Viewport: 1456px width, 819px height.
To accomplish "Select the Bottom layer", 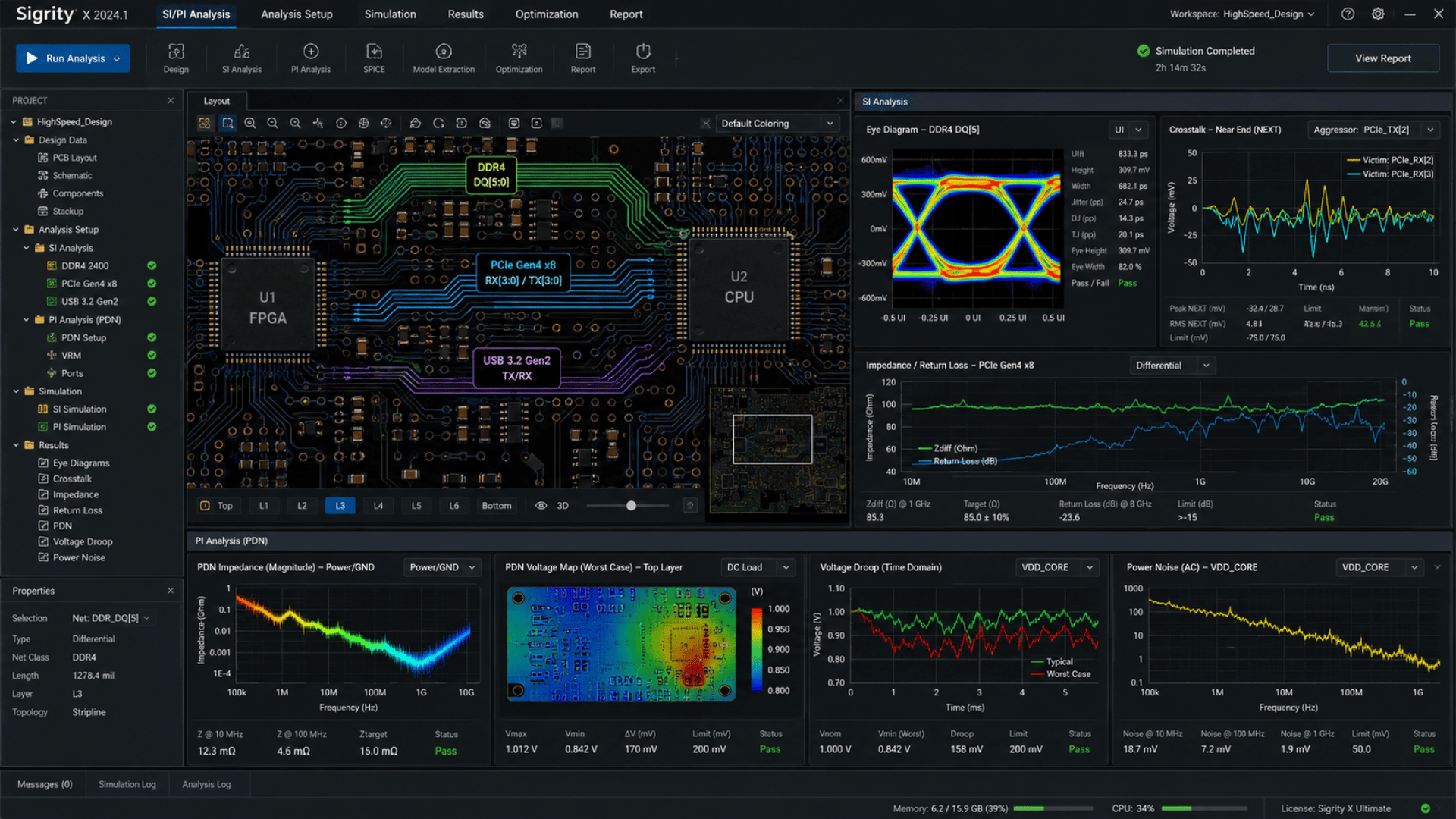I will click(x=497, y=506).
